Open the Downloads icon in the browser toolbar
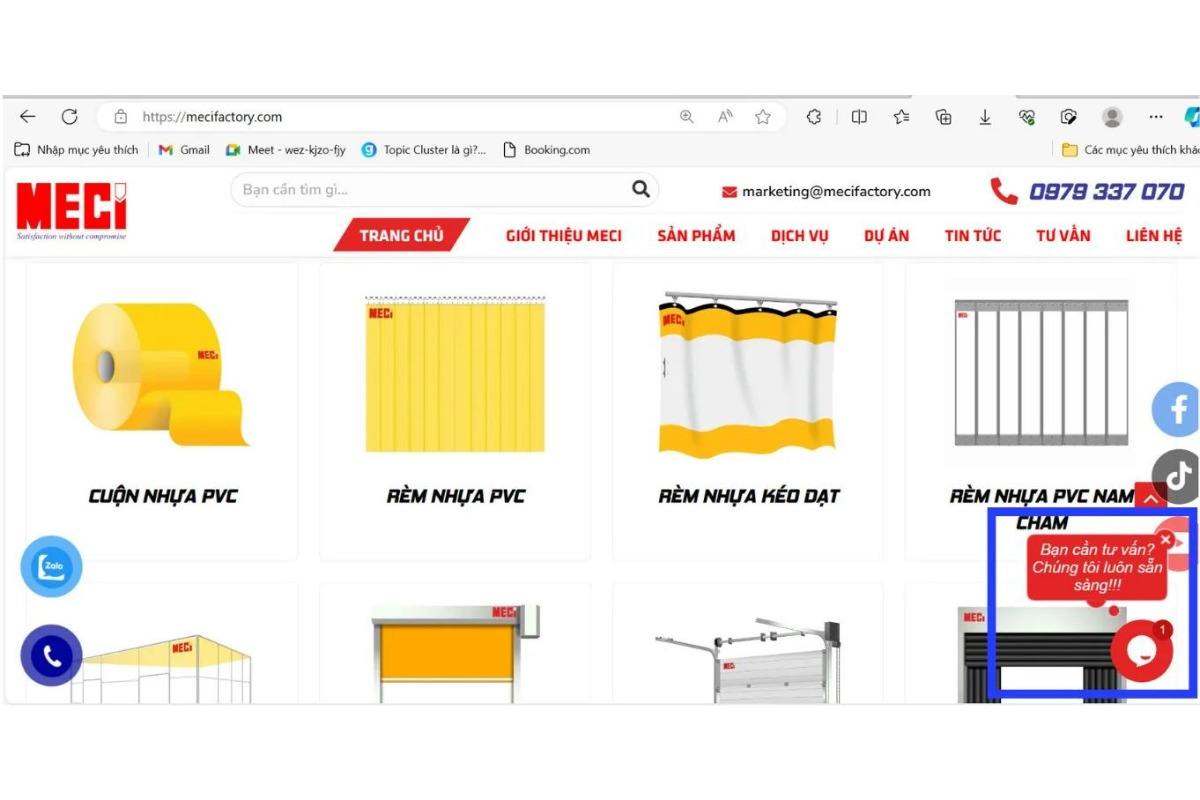This screenshot has width=1200, height=800. tap(985, 116)
